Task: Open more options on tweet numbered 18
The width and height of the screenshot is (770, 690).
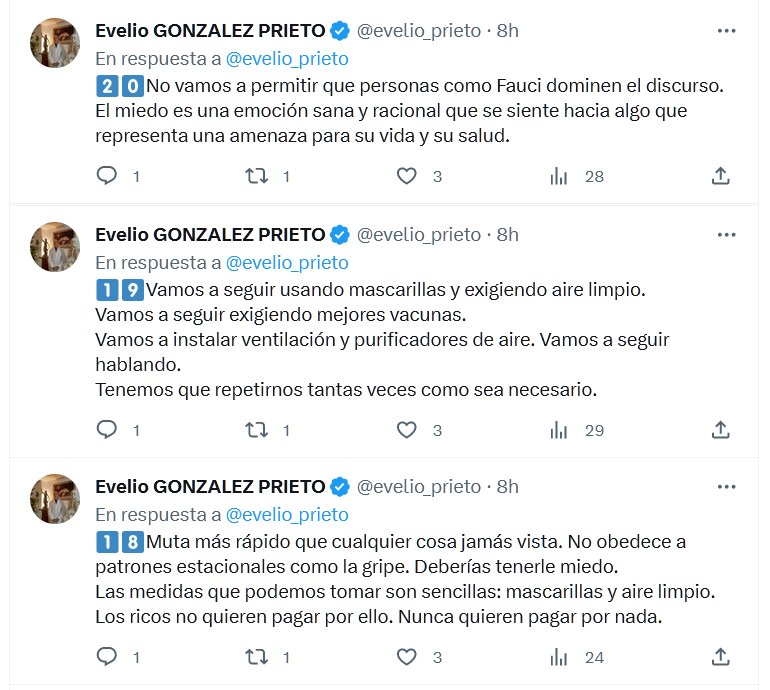Action: (x=727, y=487)
